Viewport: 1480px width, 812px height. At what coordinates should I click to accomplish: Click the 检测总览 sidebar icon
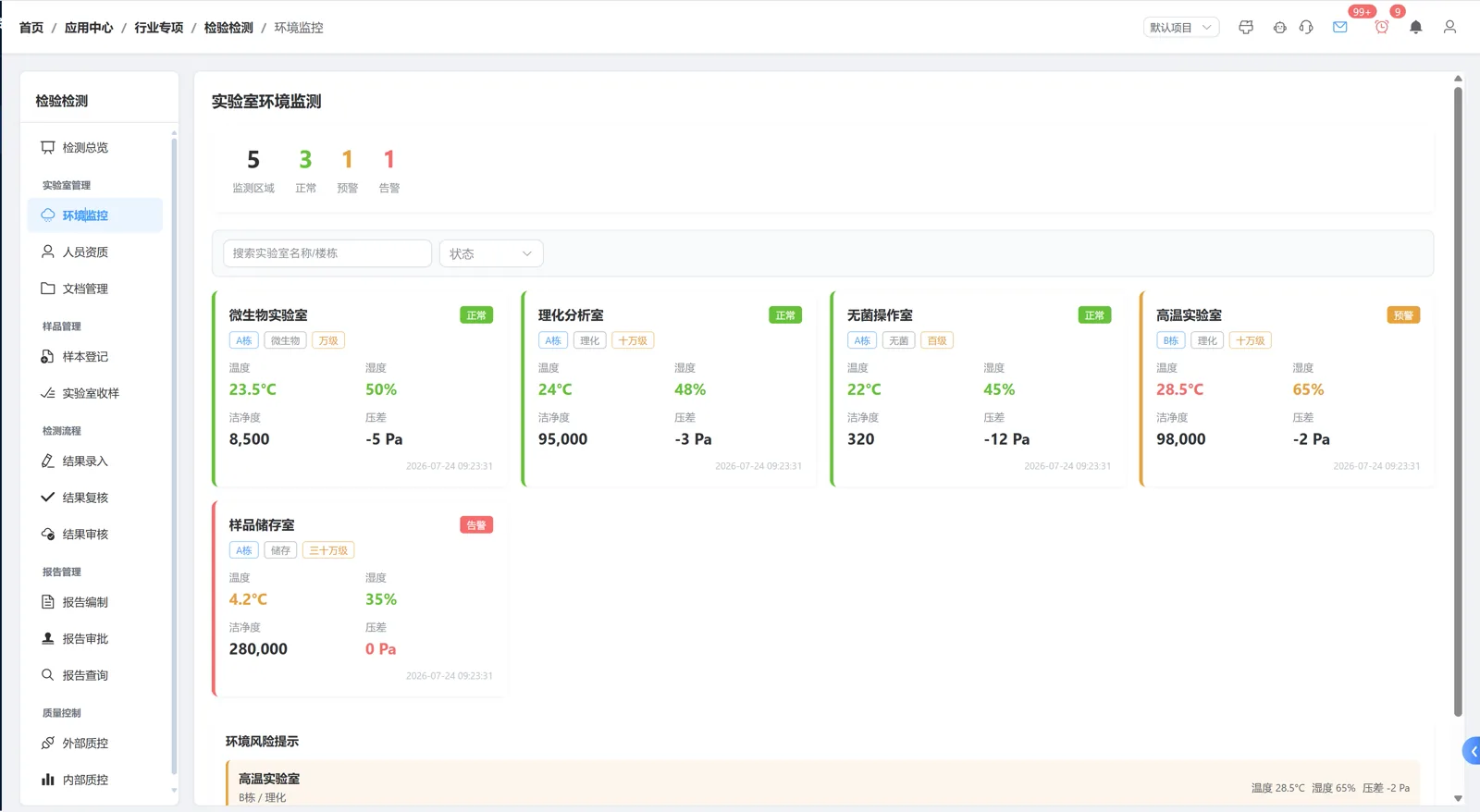pyautogui.click(x=48, y=148)
